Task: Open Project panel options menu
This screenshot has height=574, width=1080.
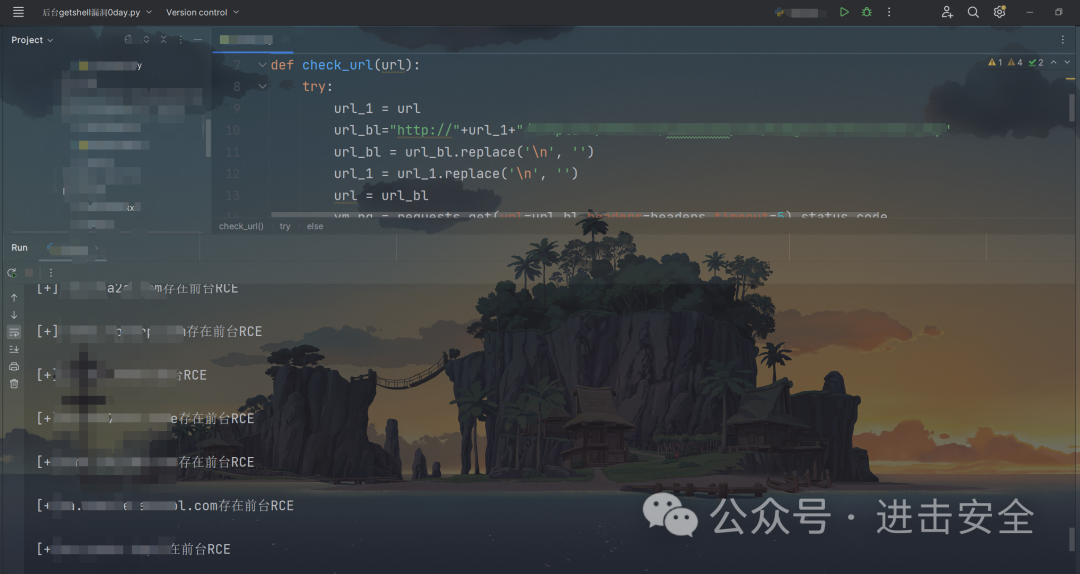Action: coord(180,39)
